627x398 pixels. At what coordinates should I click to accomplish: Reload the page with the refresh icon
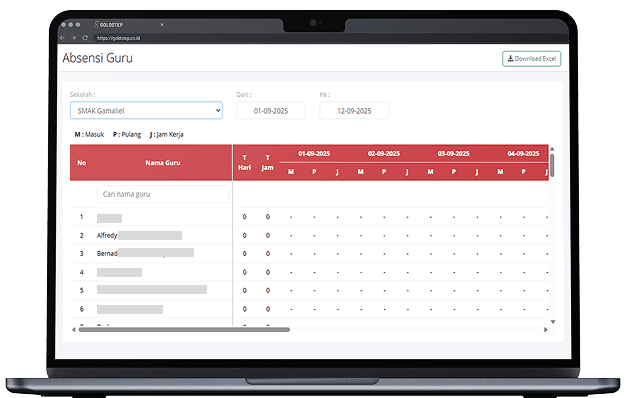tap(85, 38)
